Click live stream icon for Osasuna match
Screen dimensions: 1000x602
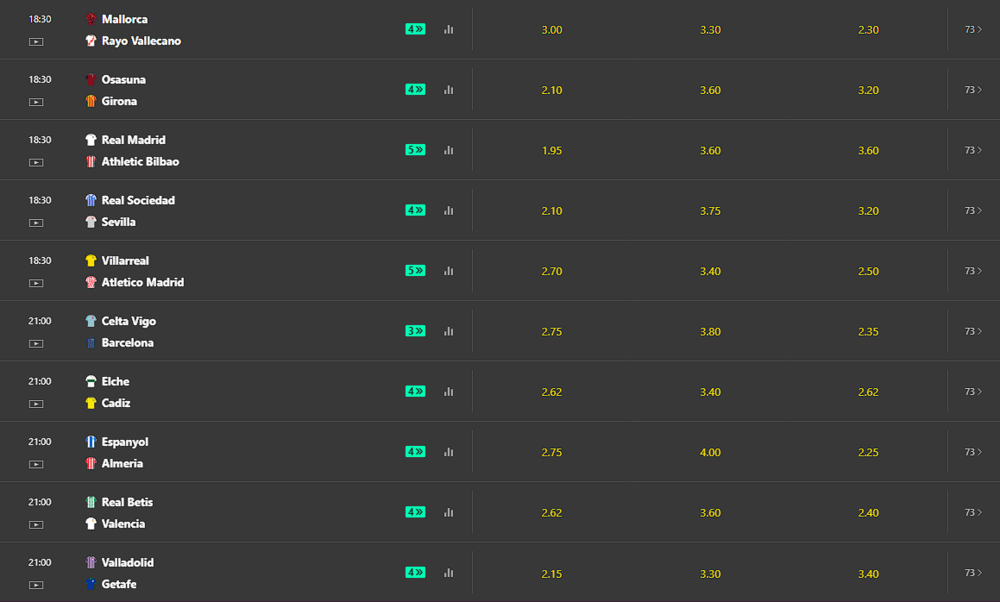(37, 102)
